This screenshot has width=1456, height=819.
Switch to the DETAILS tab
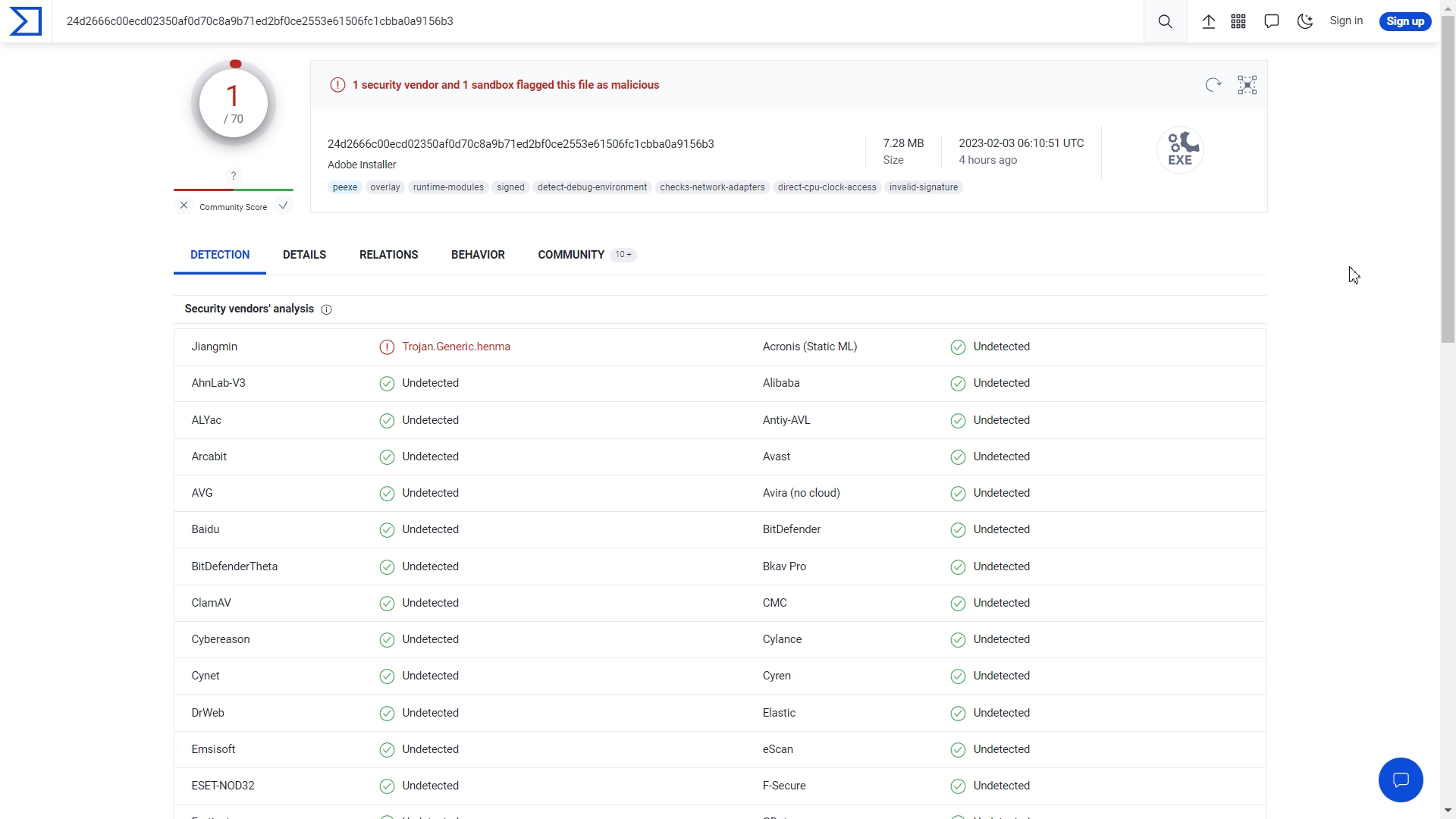[x=304, y=255]
